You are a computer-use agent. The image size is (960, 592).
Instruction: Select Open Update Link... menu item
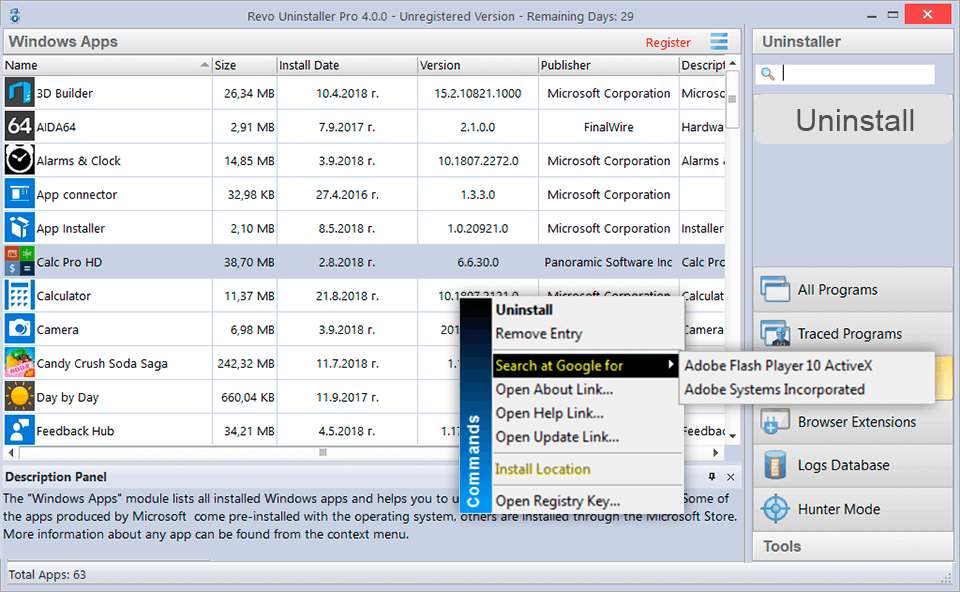[x=587, y=437]
